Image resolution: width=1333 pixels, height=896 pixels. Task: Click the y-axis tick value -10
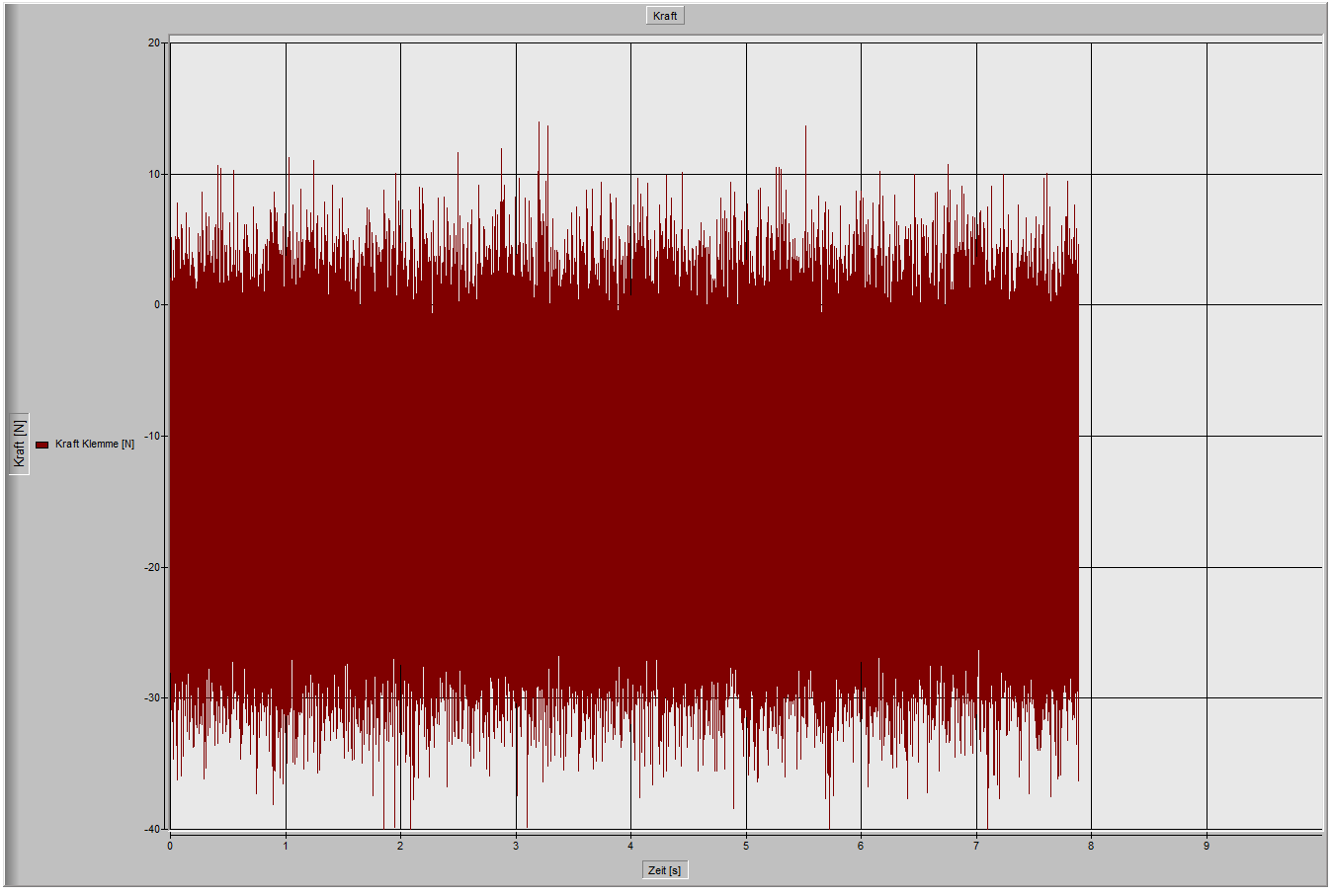pyautogui.click(x=152, y=437)
